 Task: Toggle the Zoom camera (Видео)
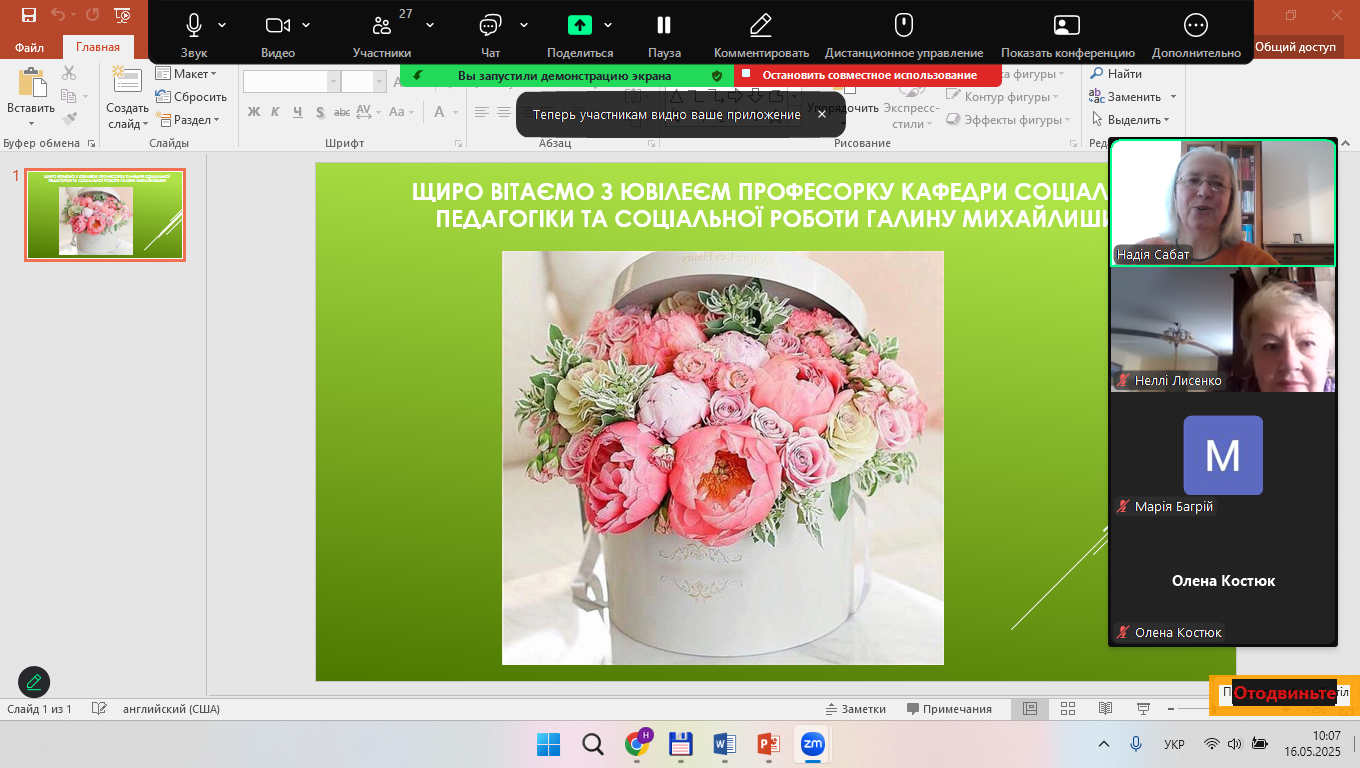click(x=277, y=27)
